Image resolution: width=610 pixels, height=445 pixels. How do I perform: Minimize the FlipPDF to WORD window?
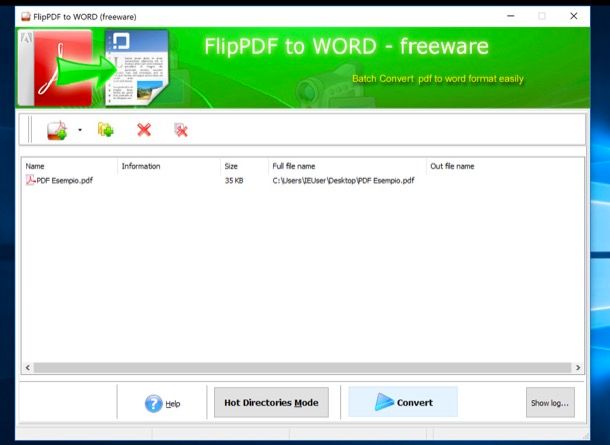point(511,16)
